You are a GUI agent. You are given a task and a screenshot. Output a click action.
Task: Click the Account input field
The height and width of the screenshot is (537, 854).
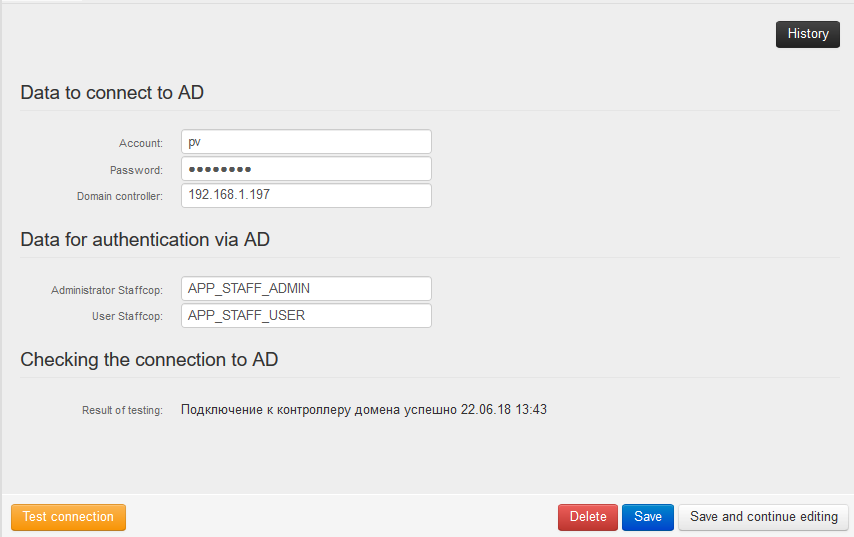(306, 142)
